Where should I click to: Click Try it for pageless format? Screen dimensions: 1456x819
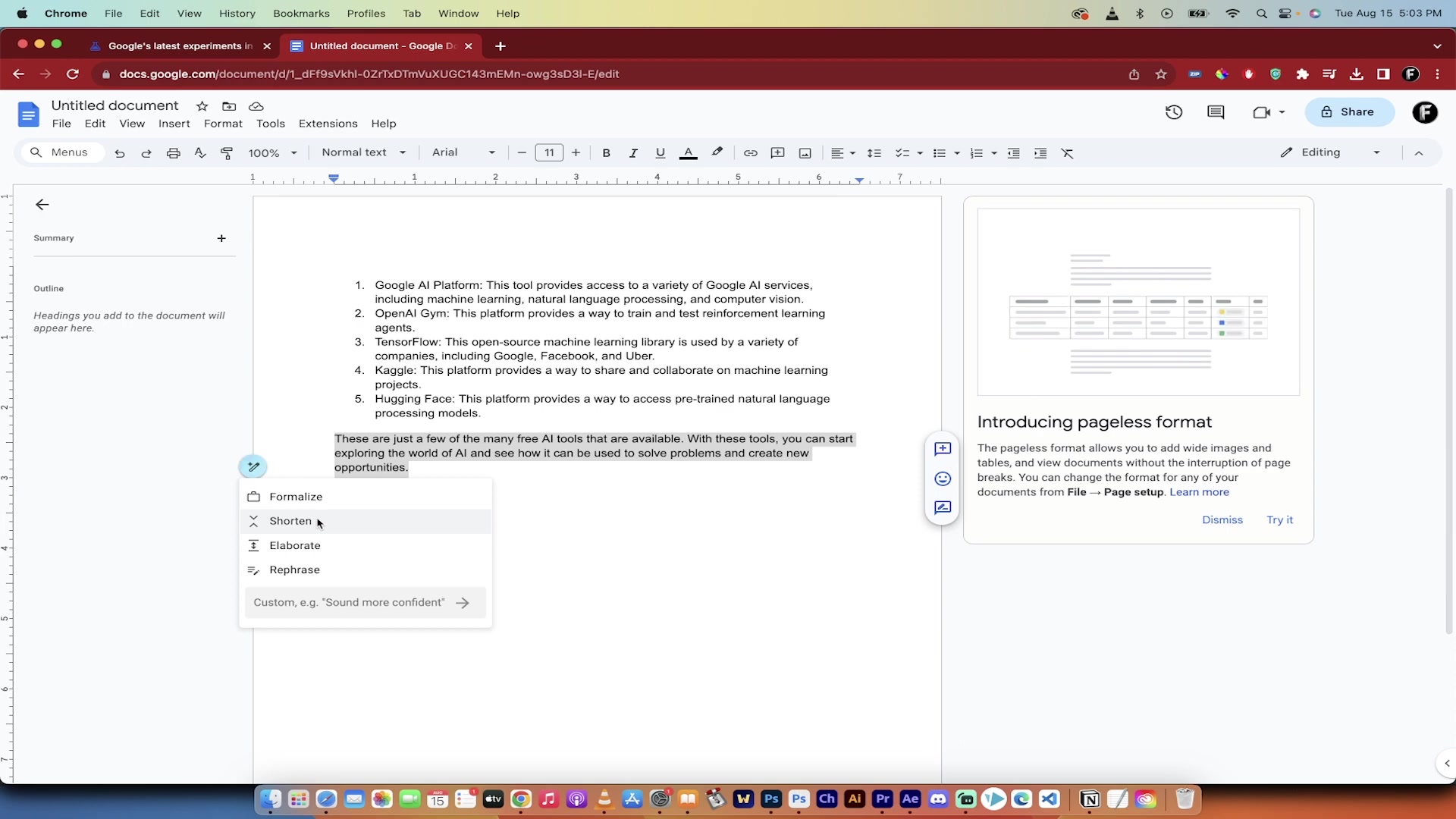(1279, 519)
